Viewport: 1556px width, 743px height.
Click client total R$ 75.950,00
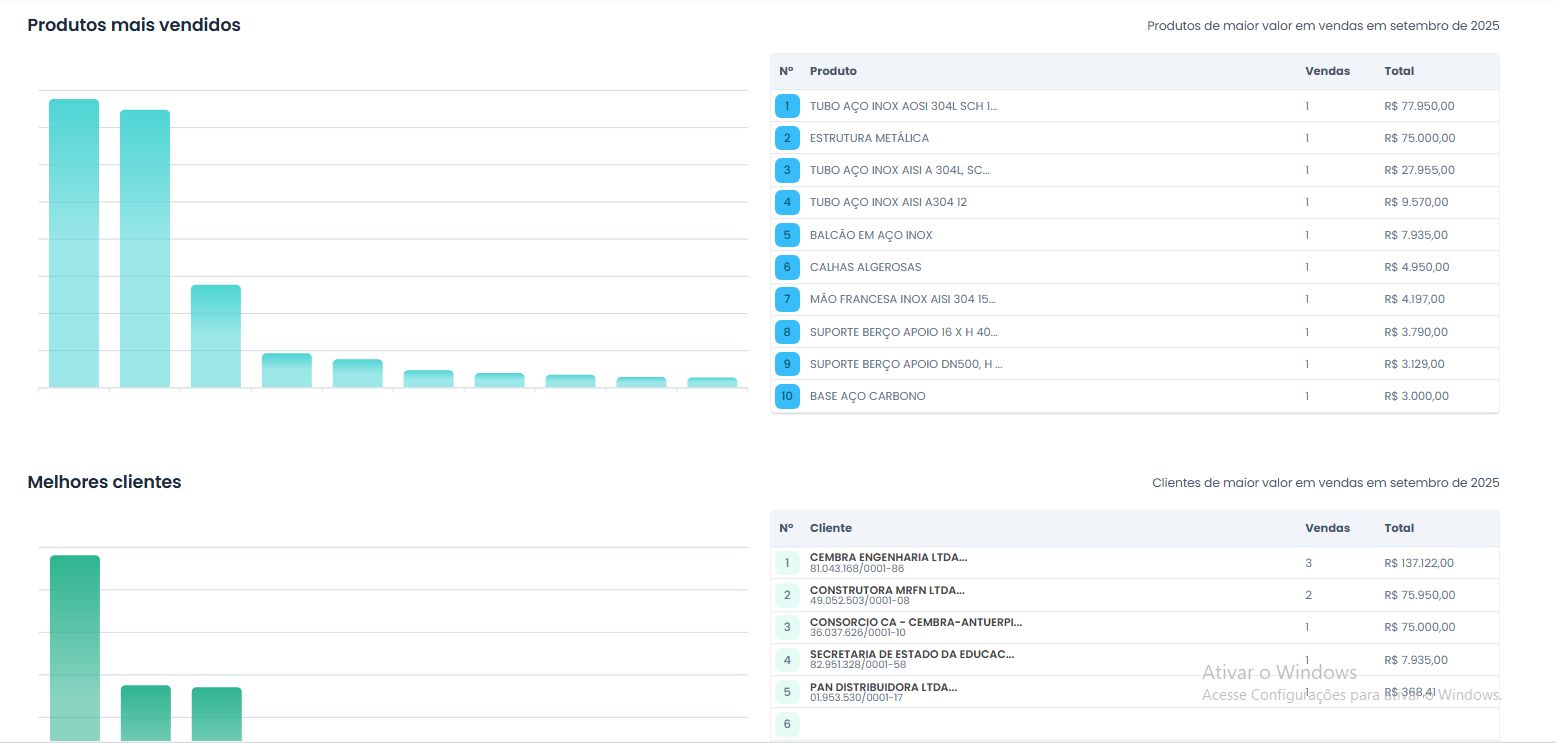pos(1420,595)
